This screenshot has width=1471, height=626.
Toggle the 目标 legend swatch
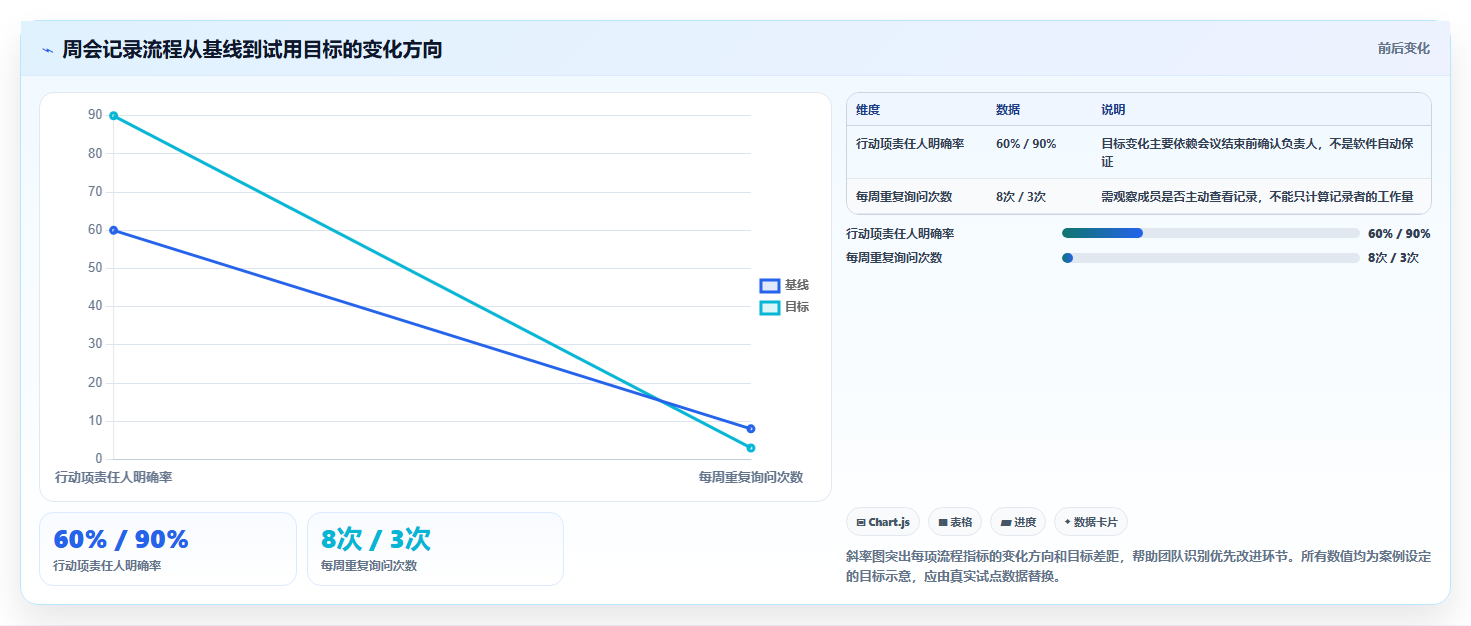coord(769,308)
